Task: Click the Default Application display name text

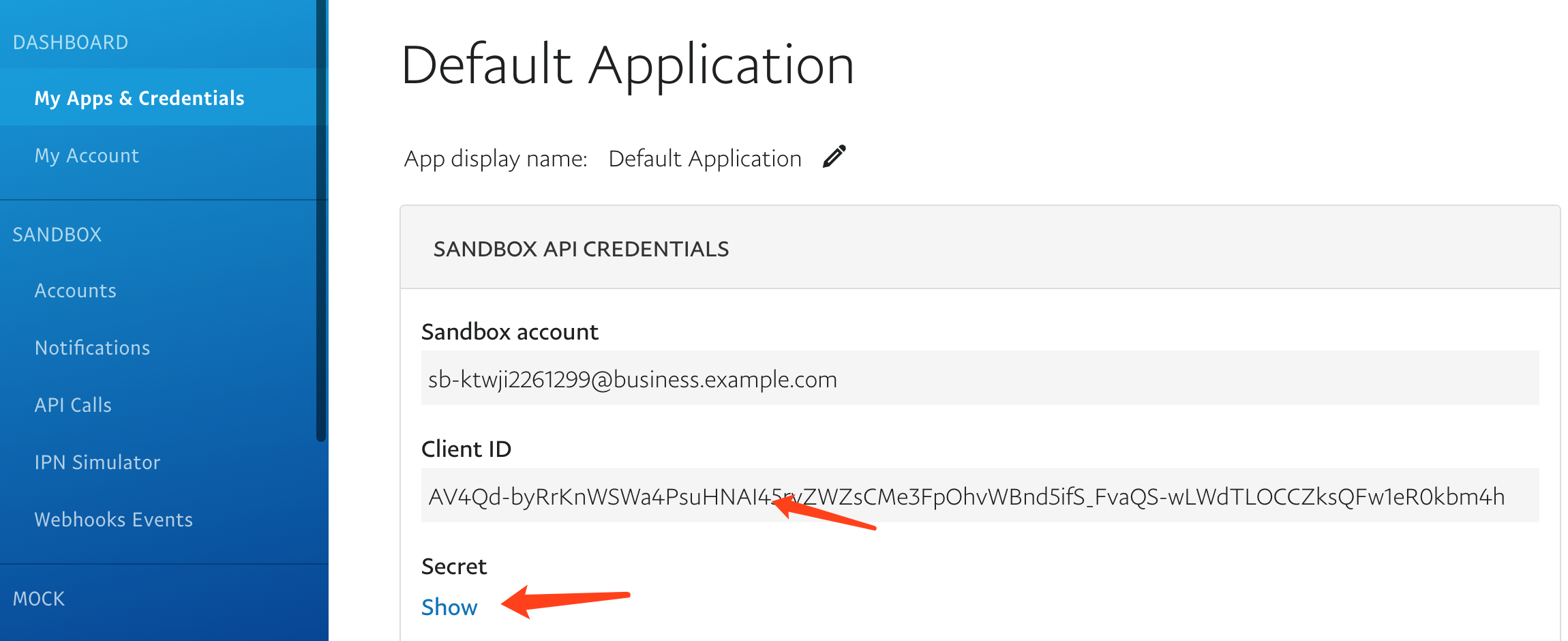Action: (704, 158)
